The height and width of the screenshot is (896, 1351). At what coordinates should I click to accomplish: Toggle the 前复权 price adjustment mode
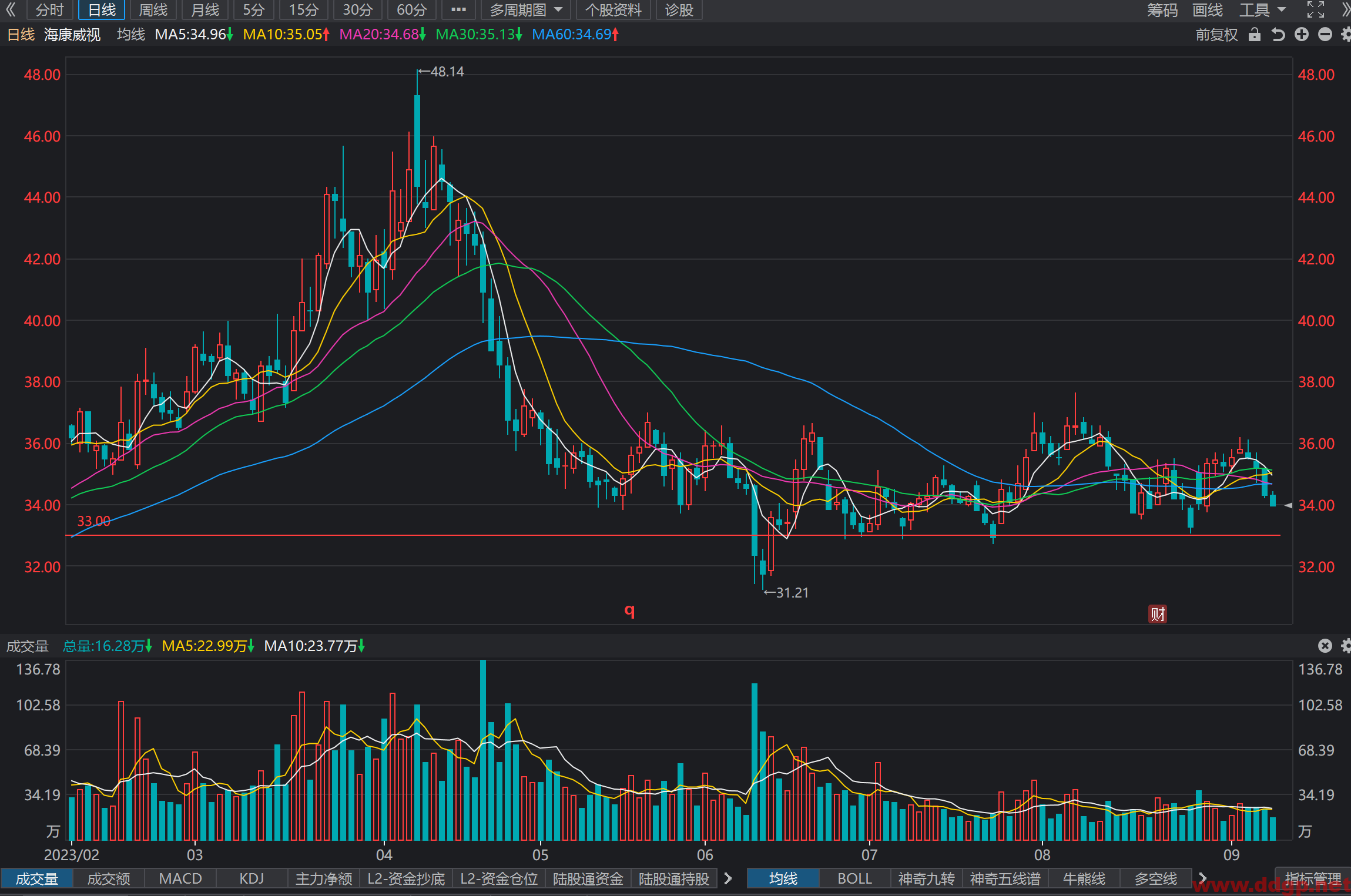pyautogui.click(x=1216, y=35)
